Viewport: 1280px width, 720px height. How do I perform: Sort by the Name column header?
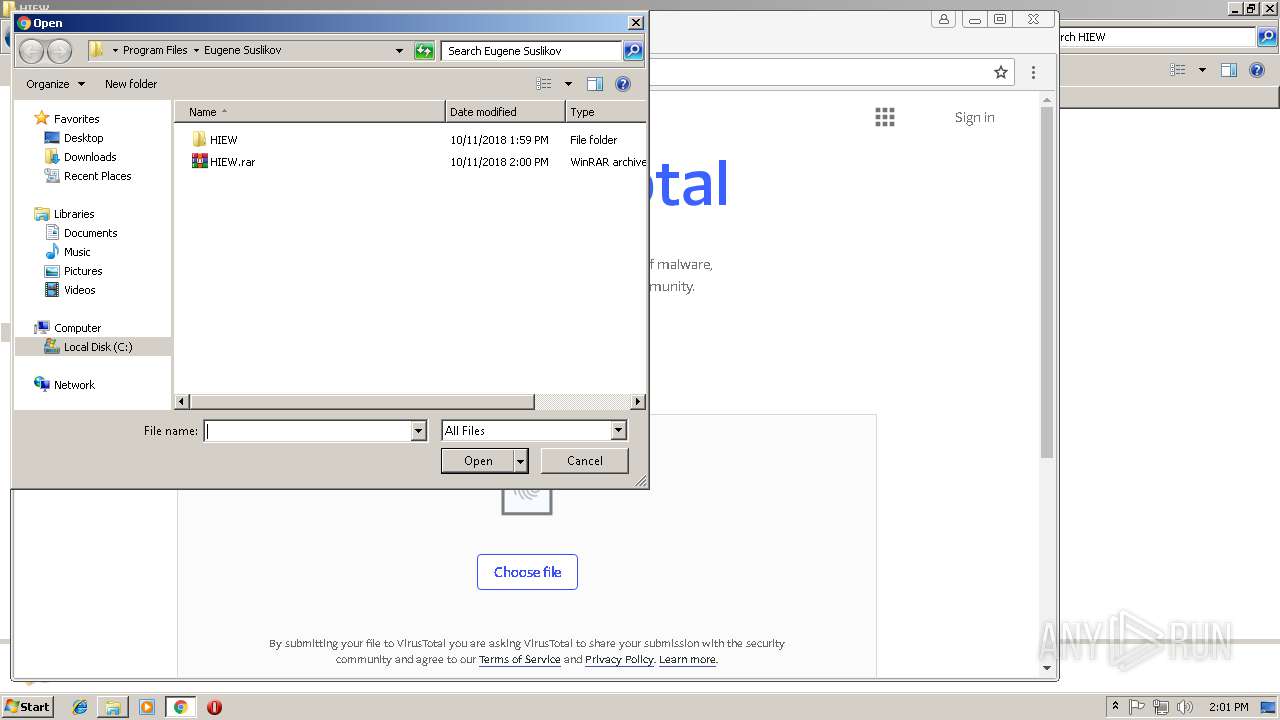point(310,112)
